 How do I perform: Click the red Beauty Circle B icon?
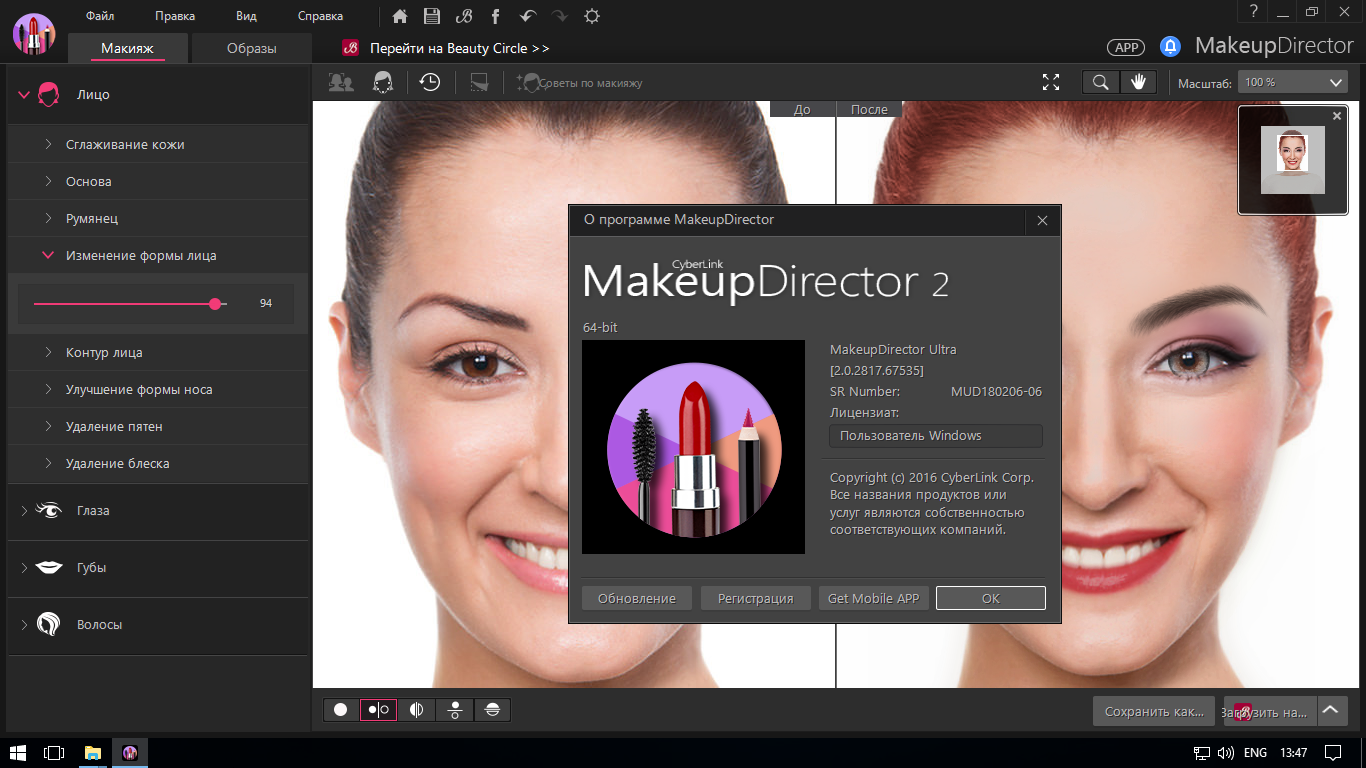[x=350, y=47]
